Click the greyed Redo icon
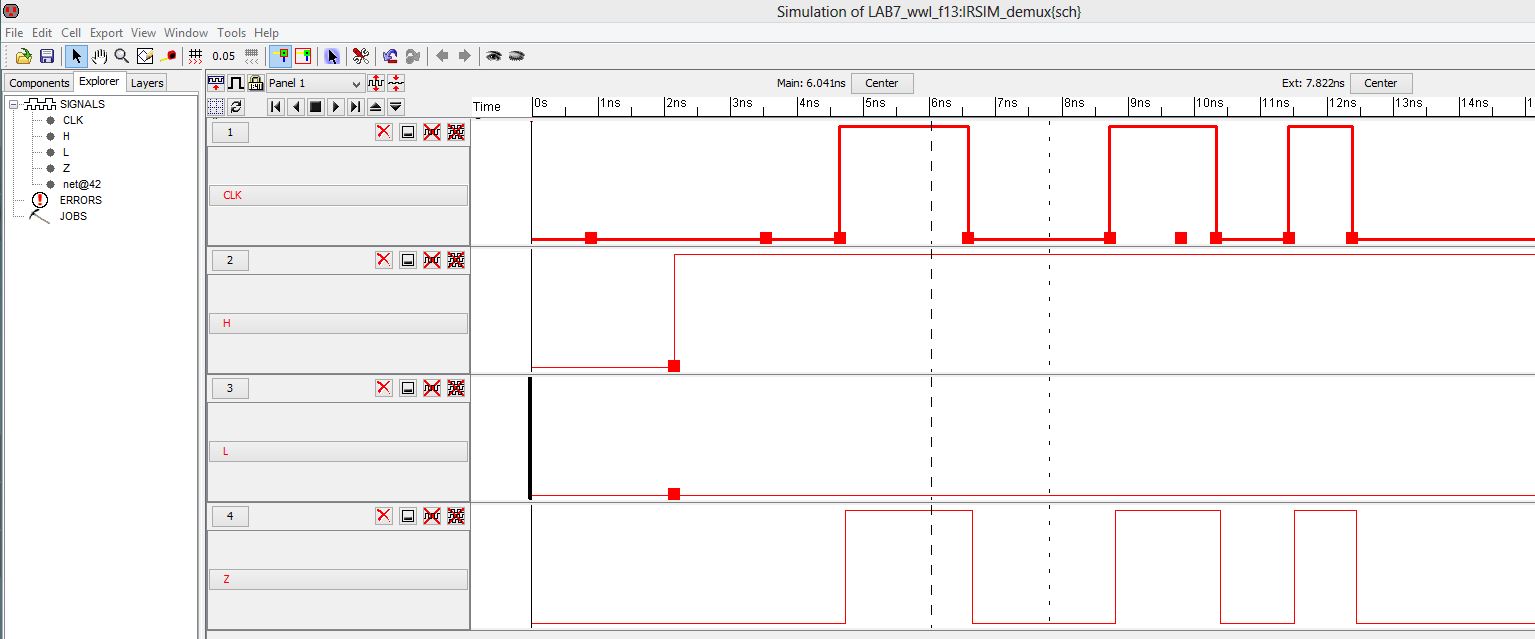The width and height of the screenshot is (1535, 639). coord(413,56)
